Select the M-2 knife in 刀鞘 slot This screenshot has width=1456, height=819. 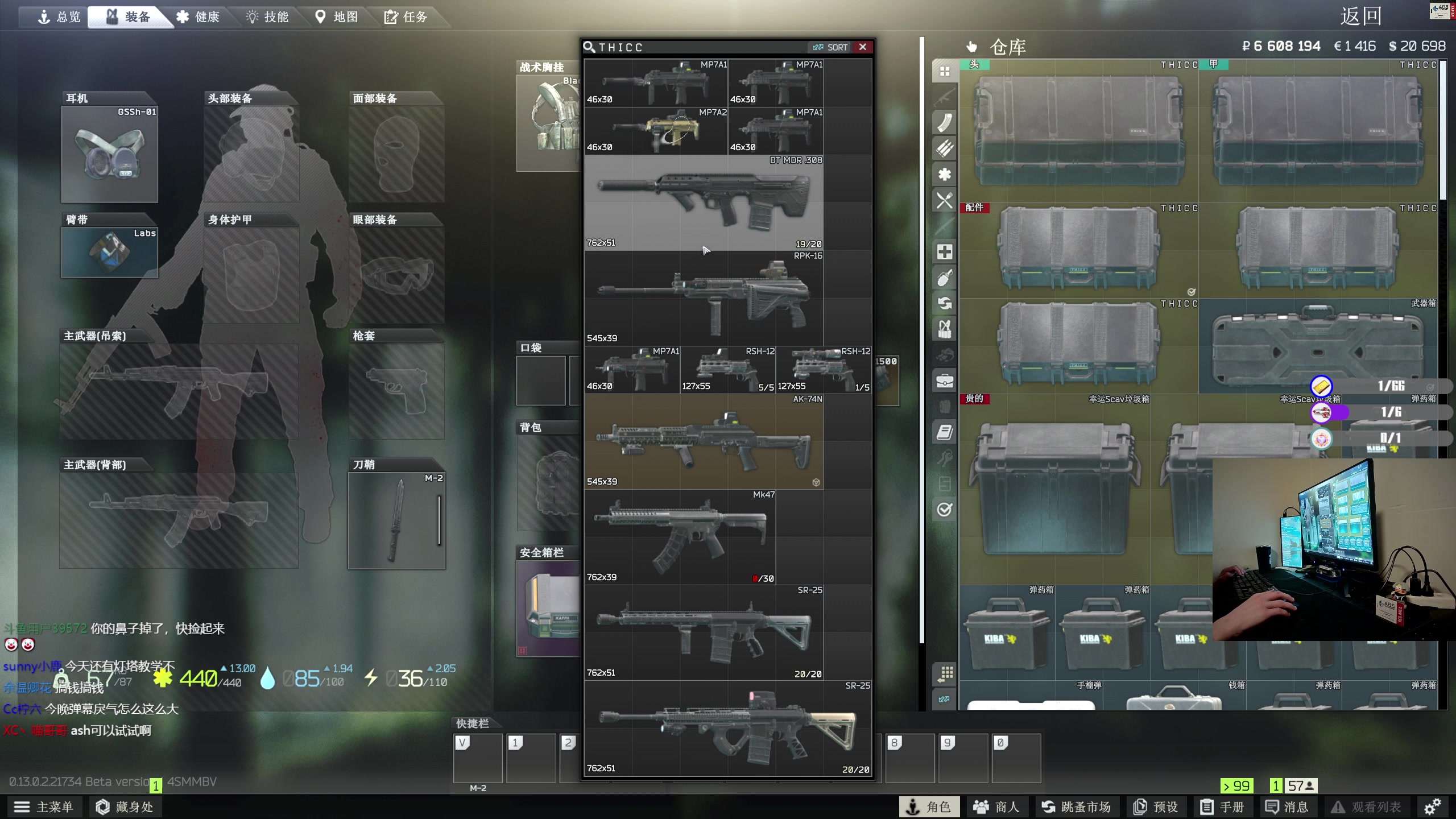[396, 520]
